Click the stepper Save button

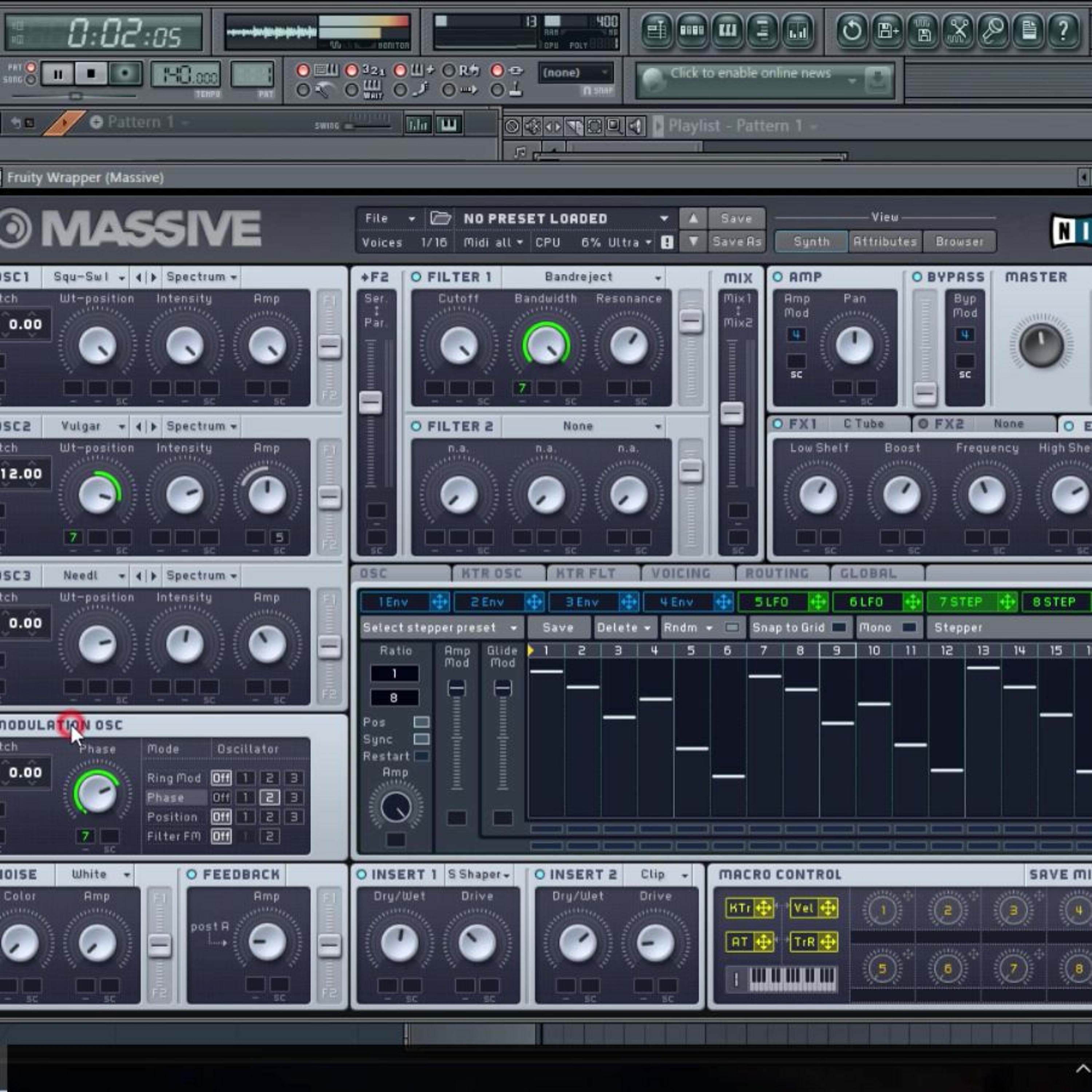click(x=558, y=628)
